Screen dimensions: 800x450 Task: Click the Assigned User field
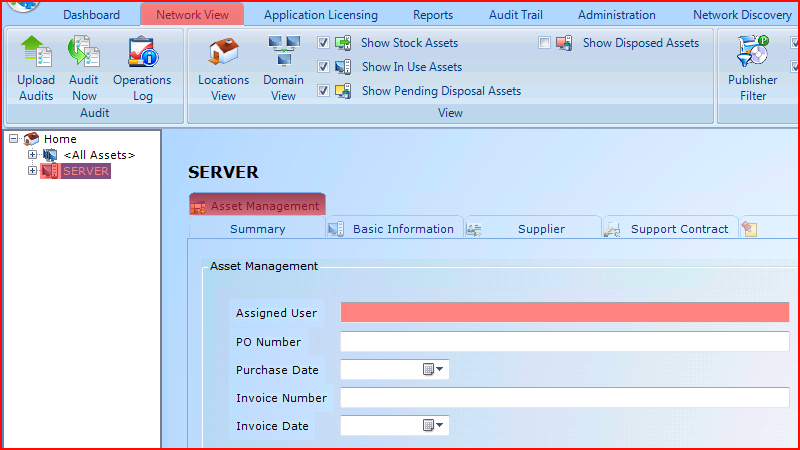tap(565, 312)
